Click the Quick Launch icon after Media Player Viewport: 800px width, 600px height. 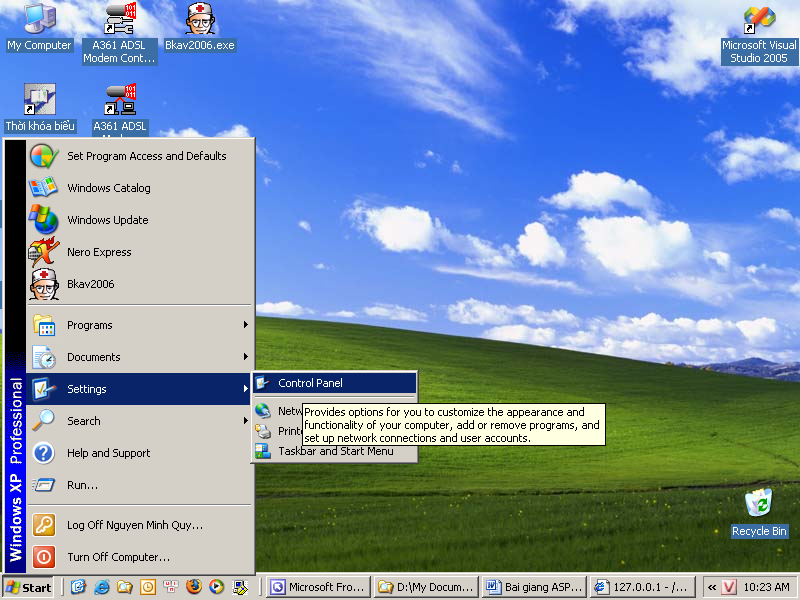pos(240,587)
